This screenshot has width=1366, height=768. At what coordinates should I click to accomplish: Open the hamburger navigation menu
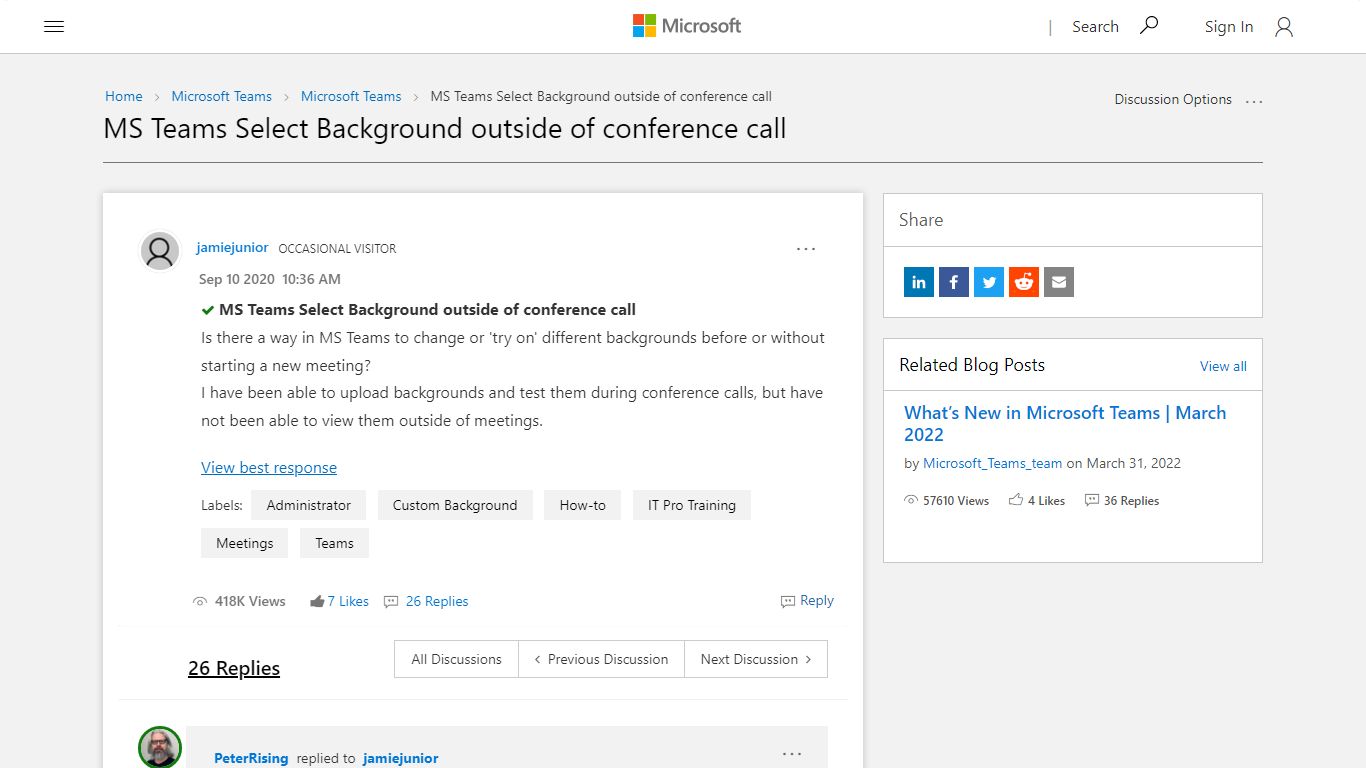pos(54,27)
